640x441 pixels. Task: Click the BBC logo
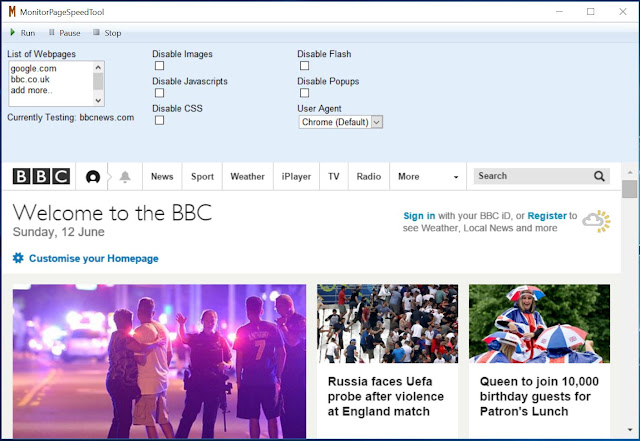41,176
